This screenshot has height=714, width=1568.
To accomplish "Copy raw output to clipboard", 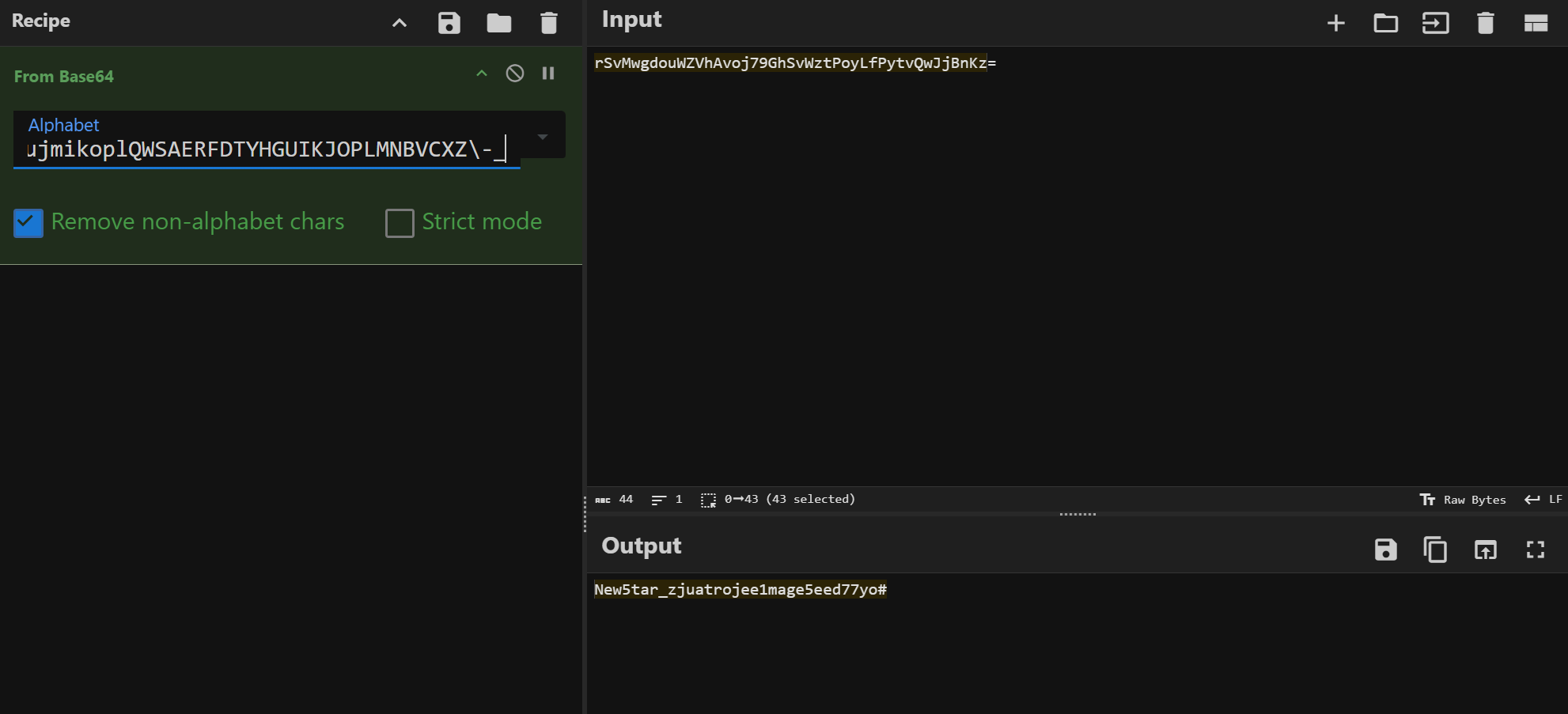I will [1435, 550].
